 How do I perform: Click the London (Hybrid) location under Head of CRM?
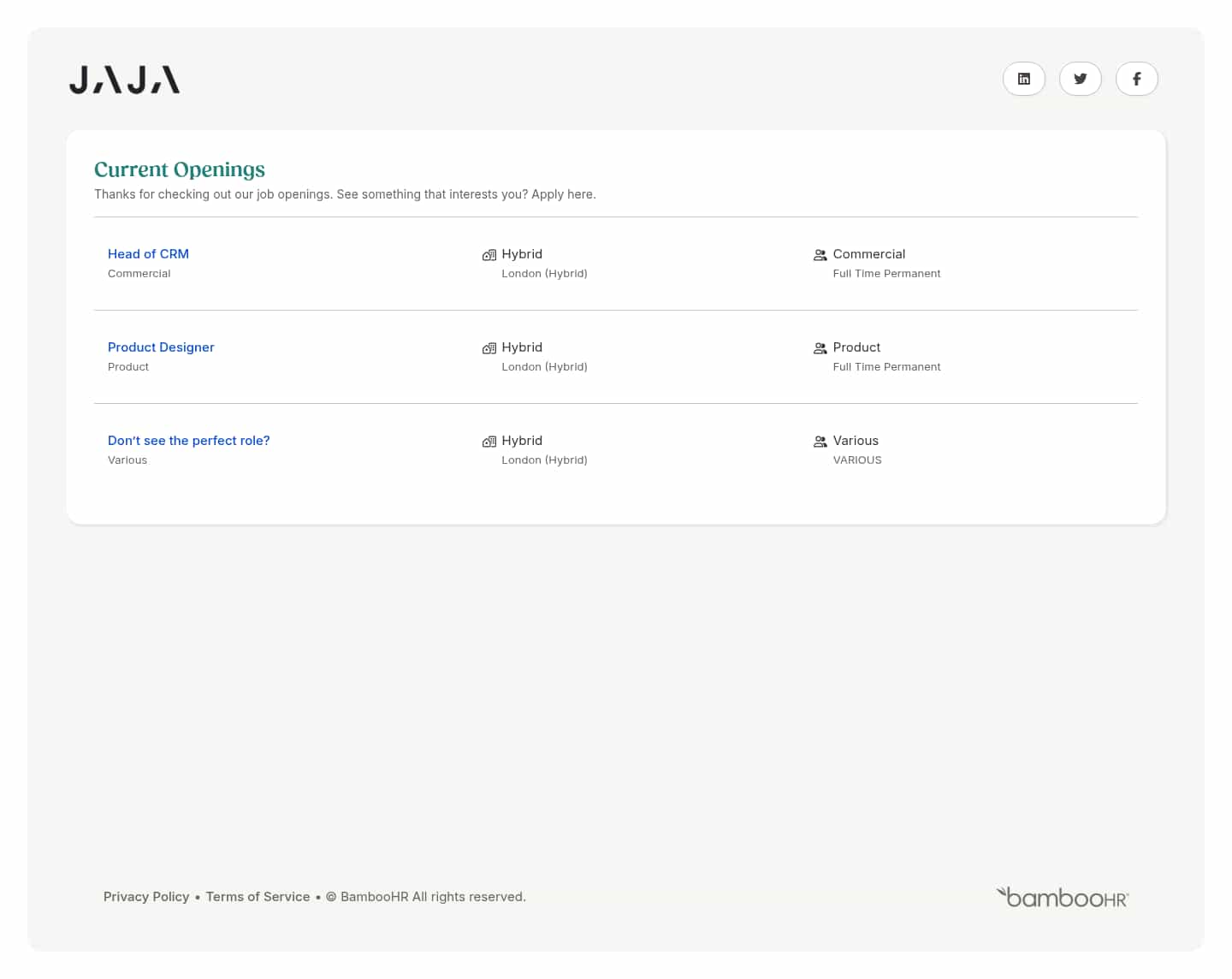pyautogui.click(x=544, y=273)
